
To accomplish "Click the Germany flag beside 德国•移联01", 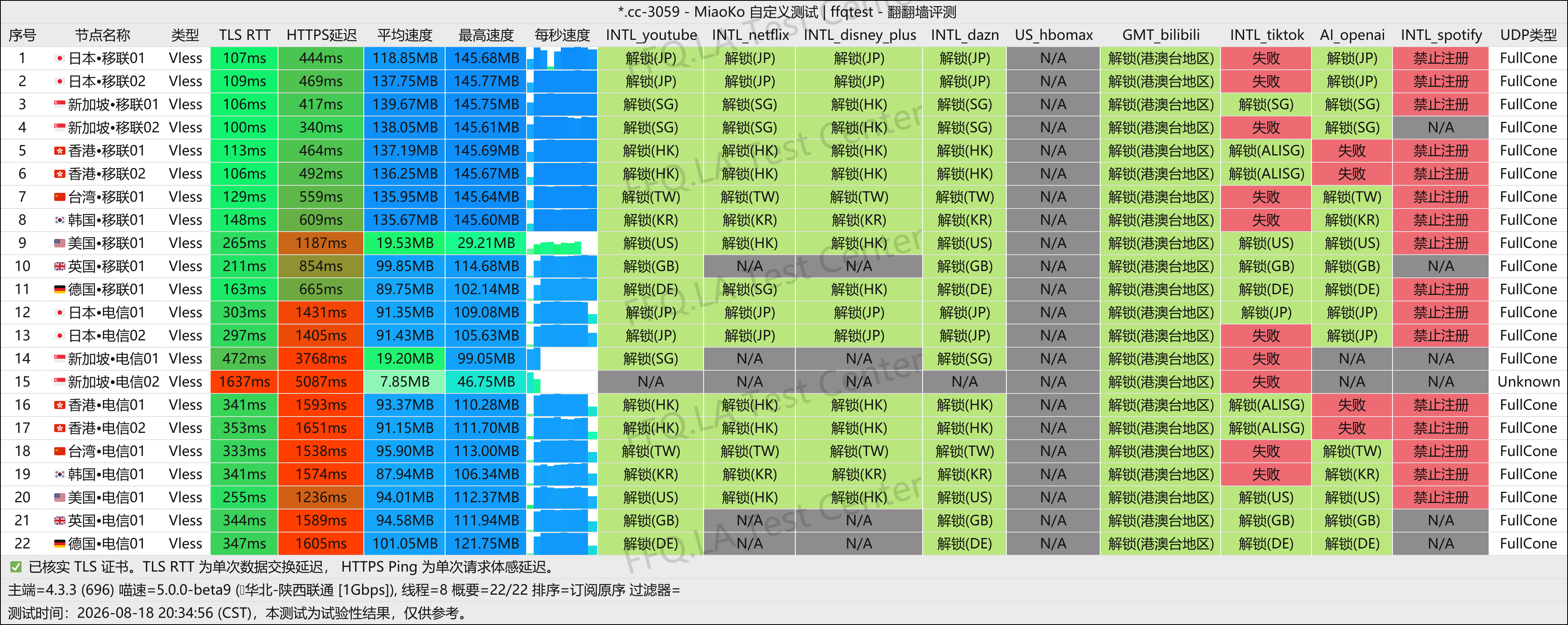I will [60, 289].
